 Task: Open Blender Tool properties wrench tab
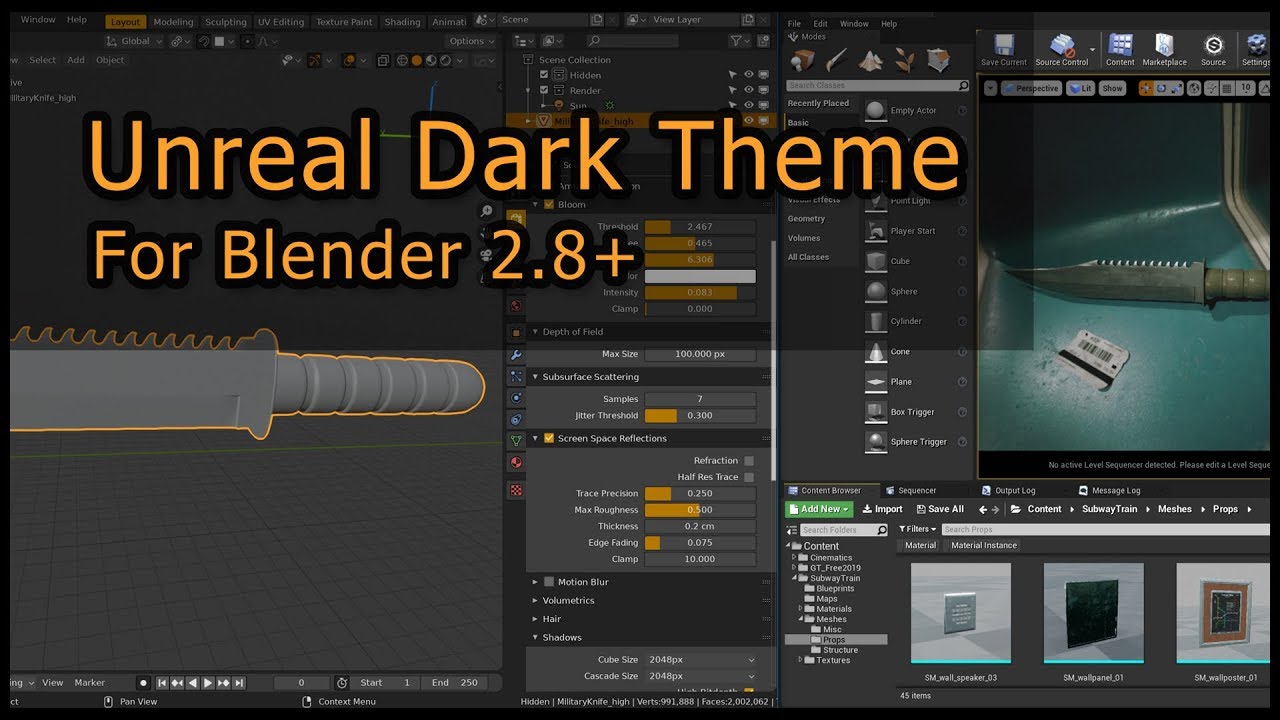[516, 354]
